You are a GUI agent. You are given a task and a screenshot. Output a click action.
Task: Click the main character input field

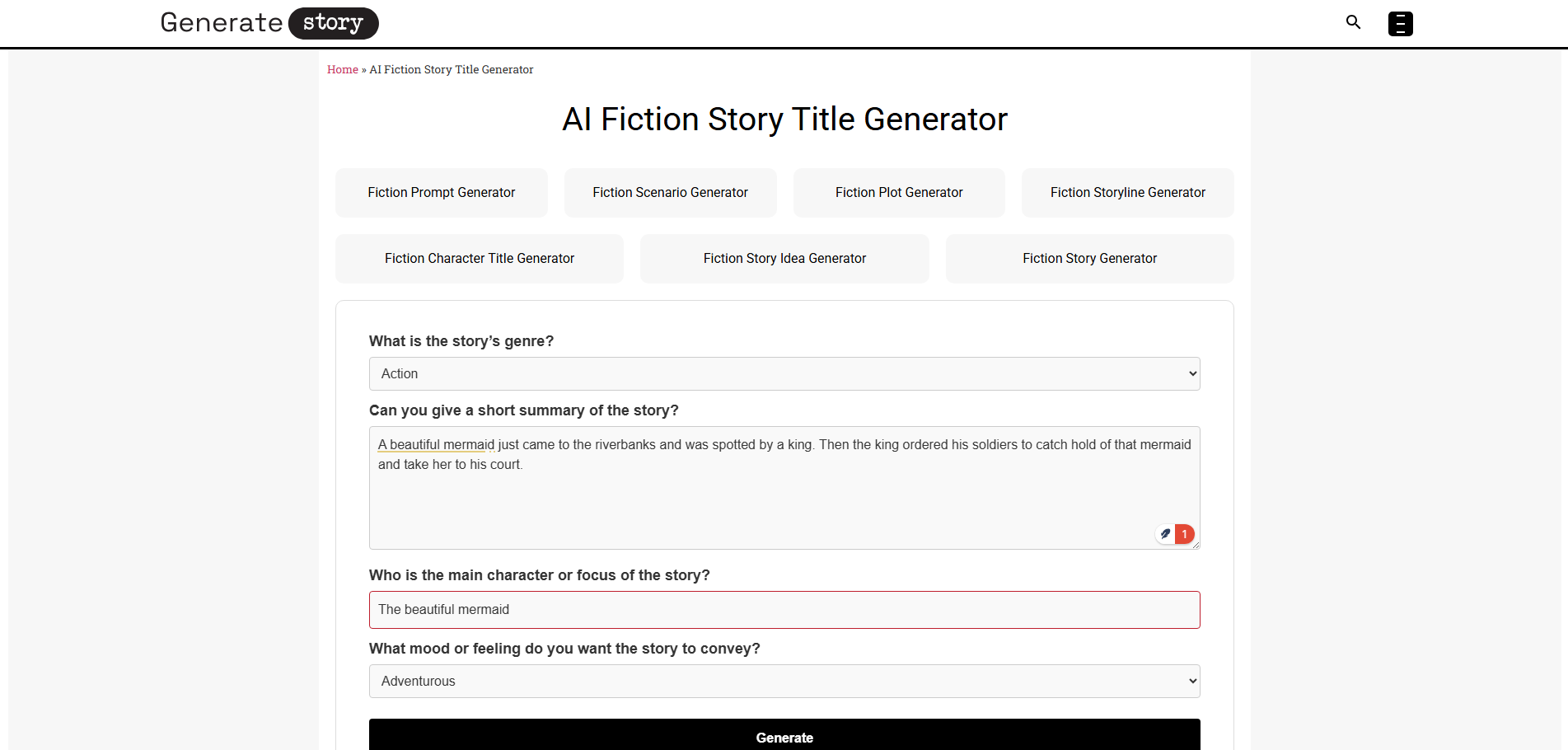click(784, 610)
